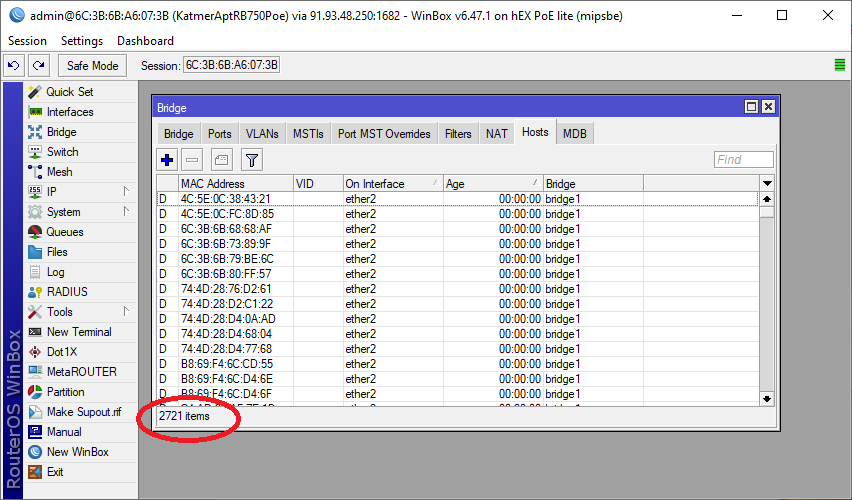The image size is (852, 500).
Task: Select the Hosts tab
Action: 535,132
